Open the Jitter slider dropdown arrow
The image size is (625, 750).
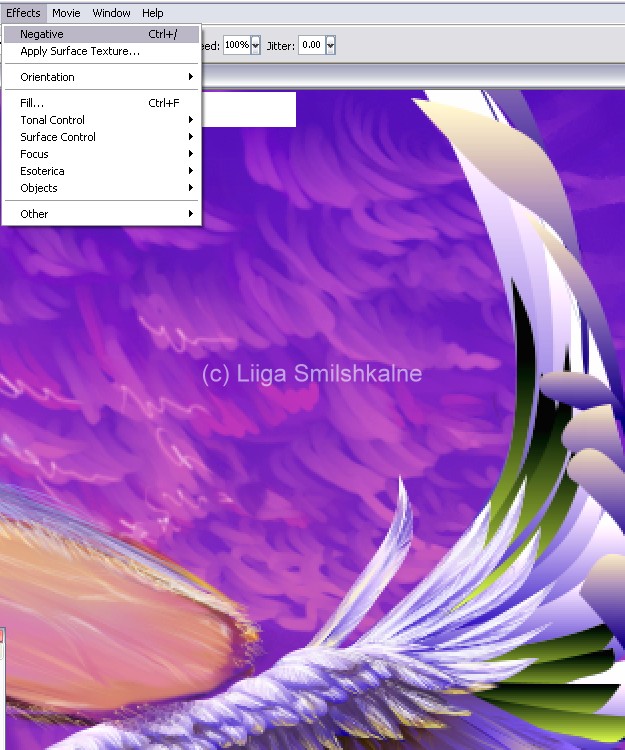tap(330, 45)
